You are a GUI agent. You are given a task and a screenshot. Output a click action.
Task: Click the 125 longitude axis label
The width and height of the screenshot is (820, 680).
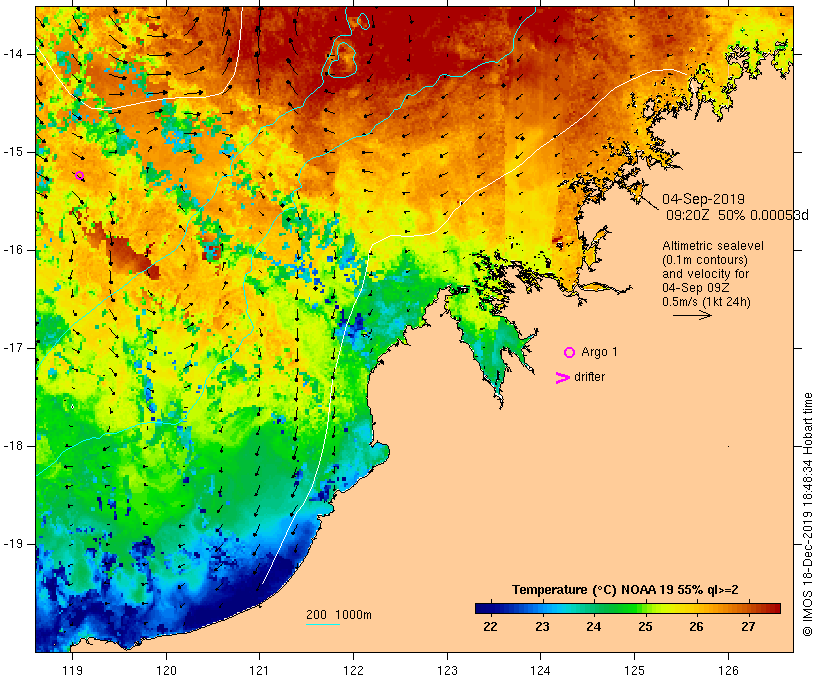point(634,670)
